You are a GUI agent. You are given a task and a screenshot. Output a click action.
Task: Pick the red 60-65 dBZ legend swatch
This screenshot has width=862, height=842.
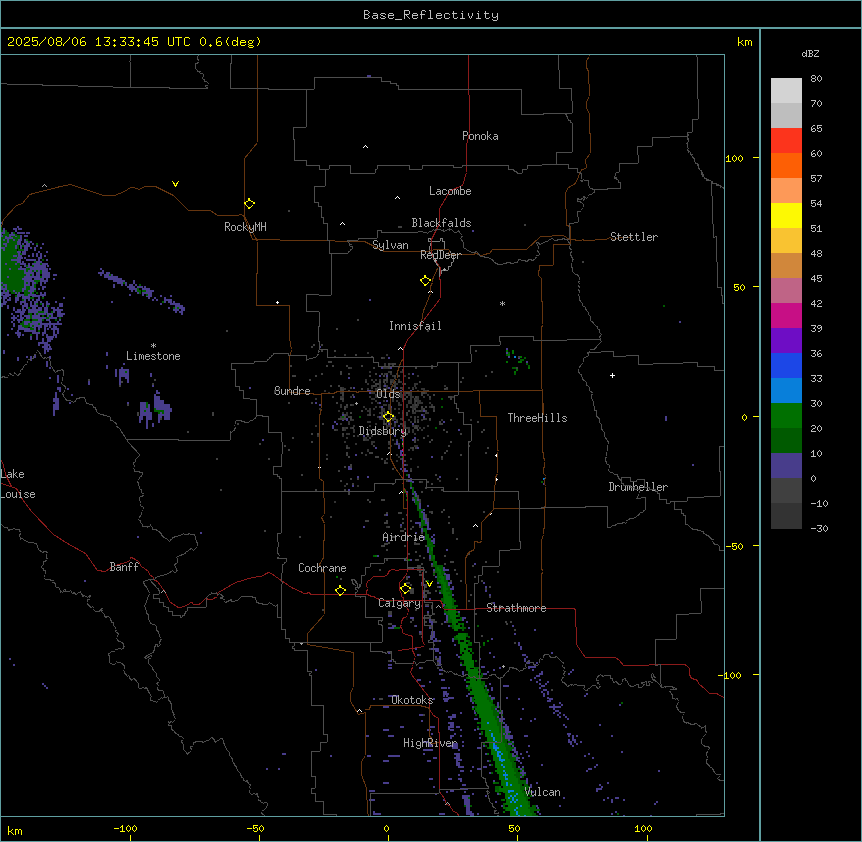pyautogui.click(x=786, y=140)
